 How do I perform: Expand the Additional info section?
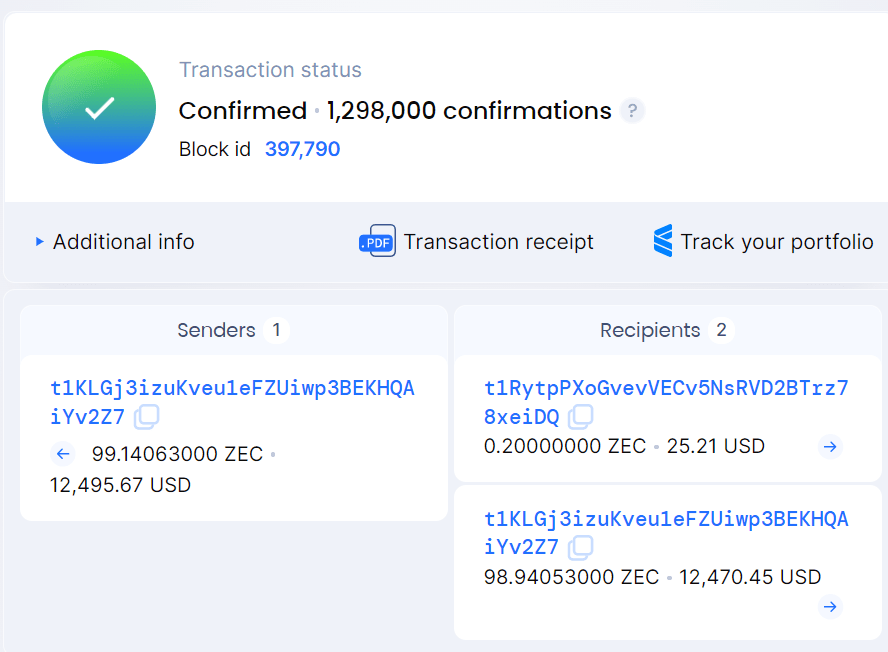(x=114, y=242)
